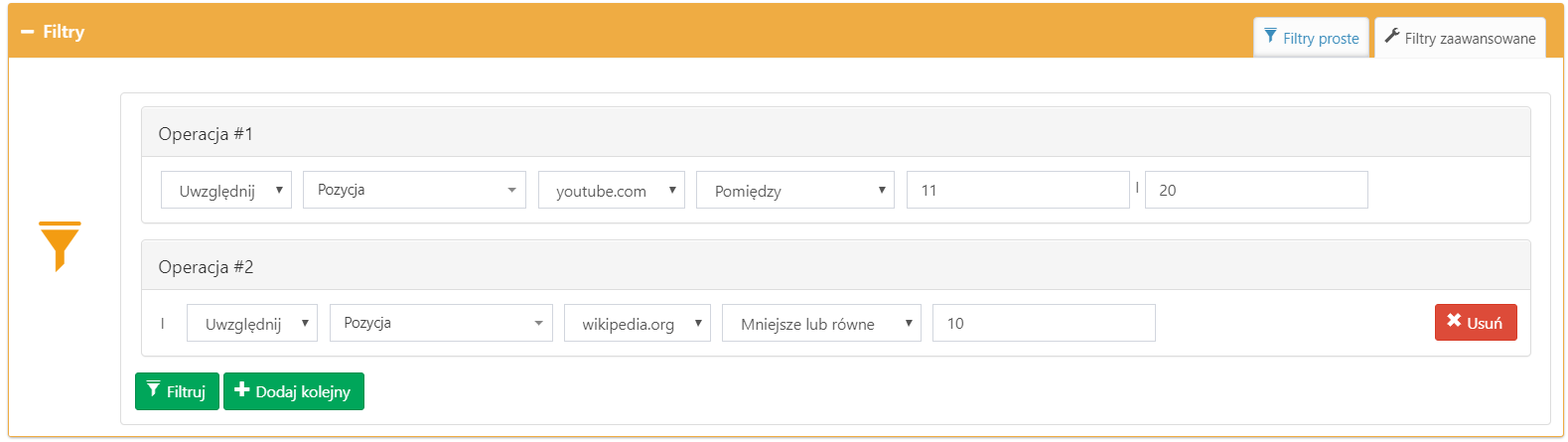Open the Mniejsze lub równe dropdown
This screenshot has width=1568, height=442.
coord(821,323)
